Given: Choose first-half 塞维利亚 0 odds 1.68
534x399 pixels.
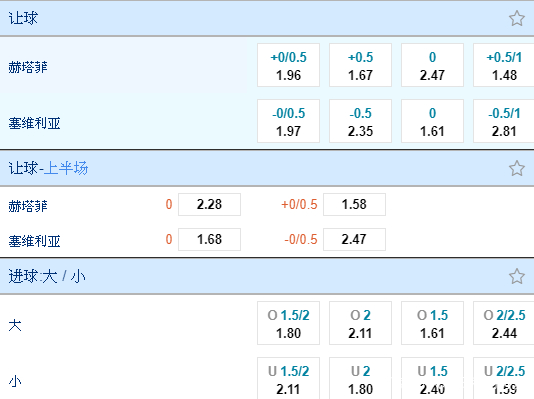Looking at the screenshot, I should click(209, 239).
